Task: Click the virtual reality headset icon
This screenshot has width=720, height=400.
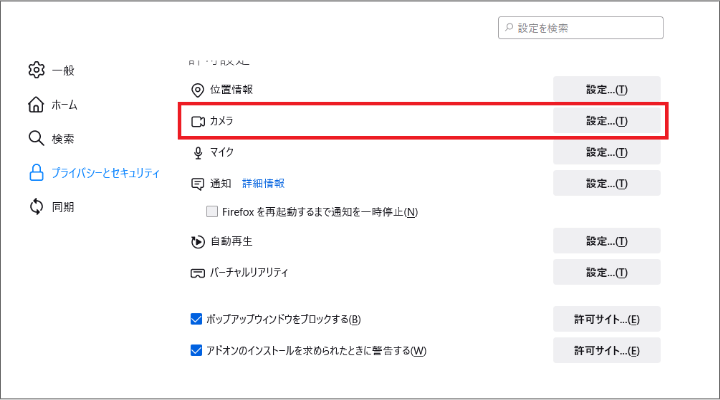Action: (x=197, y=272)
